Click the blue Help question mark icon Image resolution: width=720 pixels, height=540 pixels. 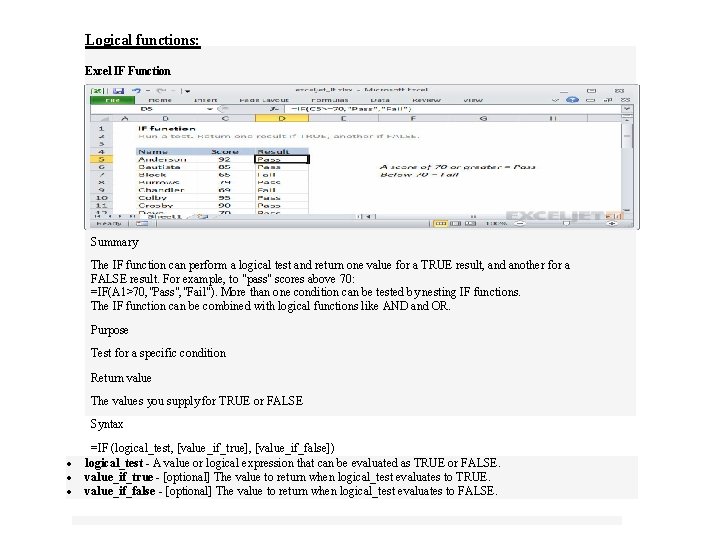click(x=572, y=100)
